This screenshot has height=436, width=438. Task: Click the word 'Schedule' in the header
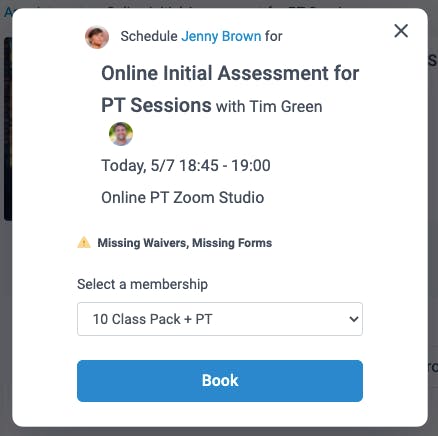pyautogui.click(x=149, y=36)
